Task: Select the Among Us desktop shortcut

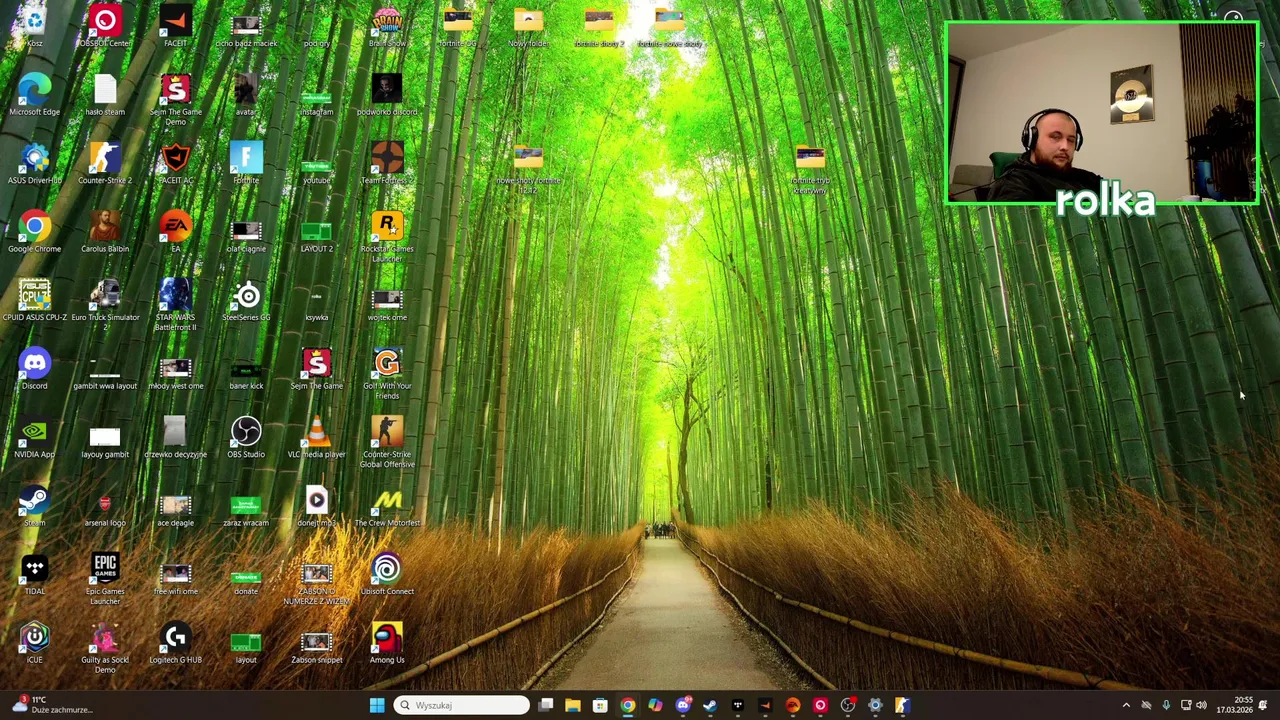Action: (x=387, y=643)
